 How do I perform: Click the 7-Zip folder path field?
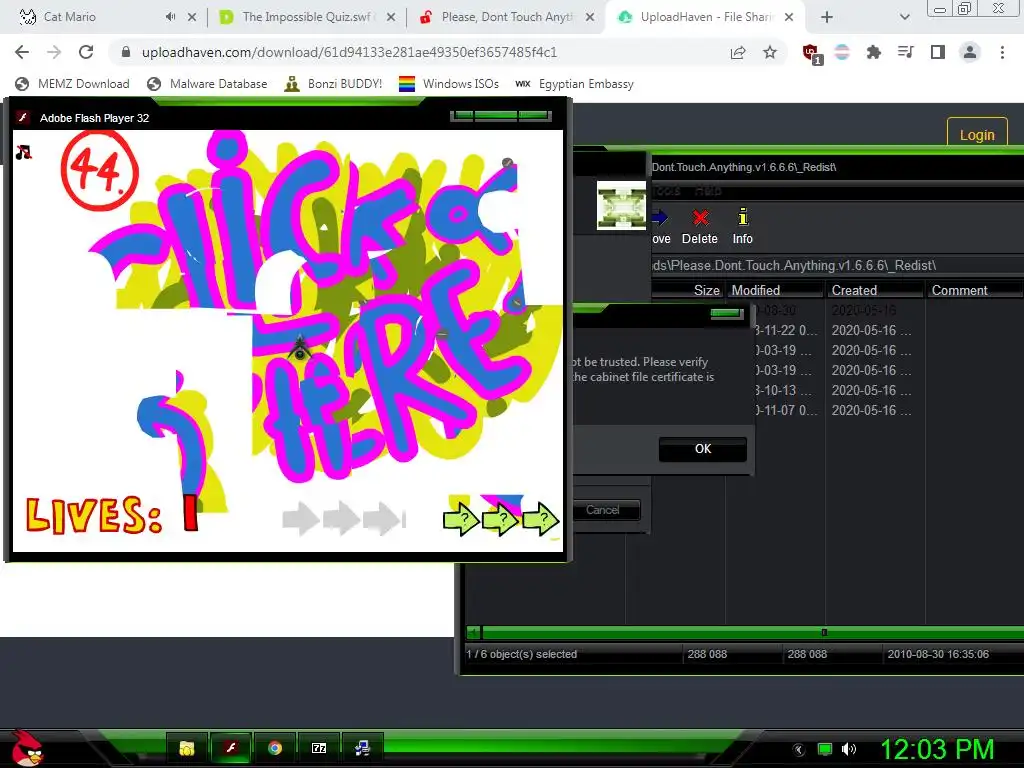tap(836, 265)
